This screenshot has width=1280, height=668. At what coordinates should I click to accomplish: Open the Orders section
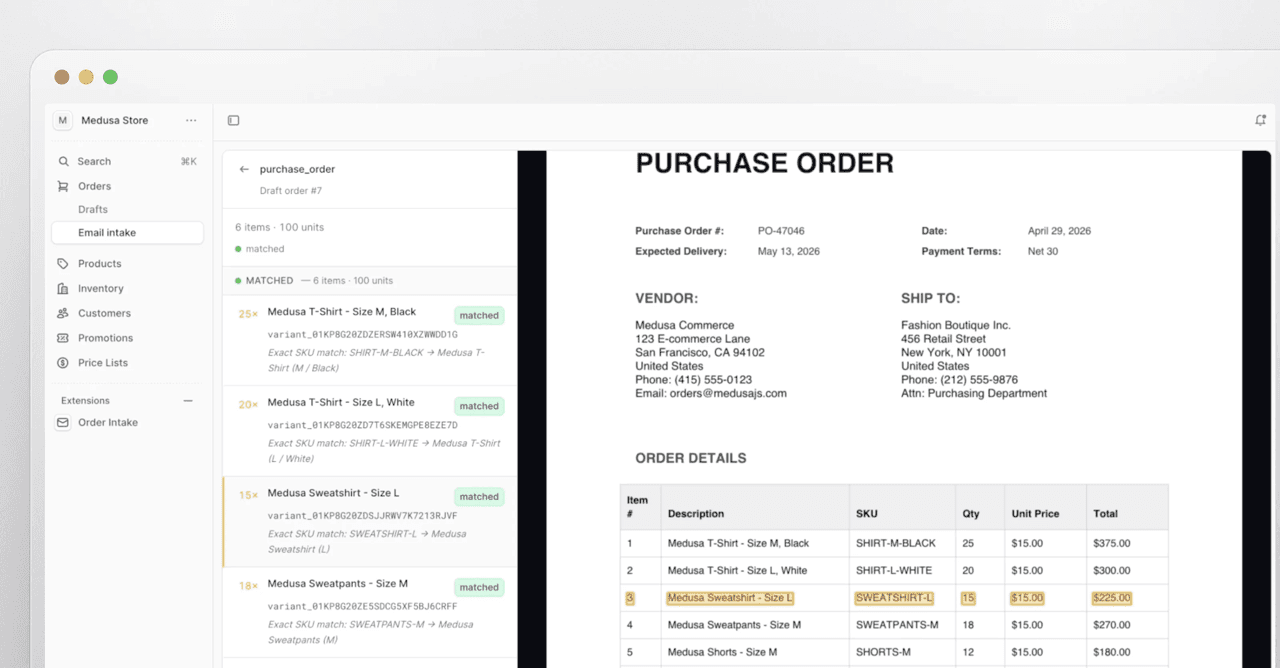127,186
